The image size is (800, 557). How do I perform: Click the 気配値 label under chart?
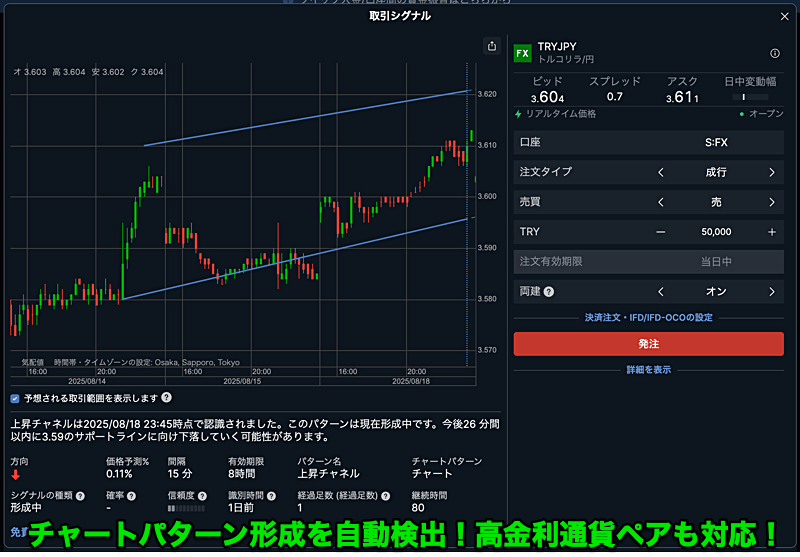[x=32, y=362]
